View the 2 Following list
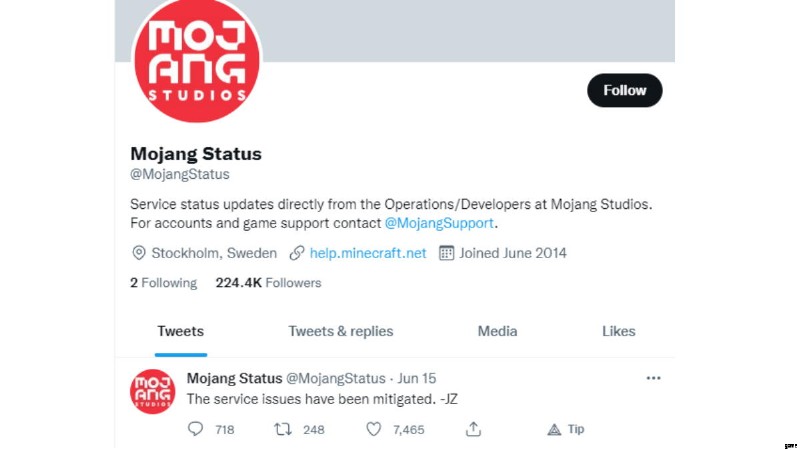This screenshot has height=450, width=800. 163,283
